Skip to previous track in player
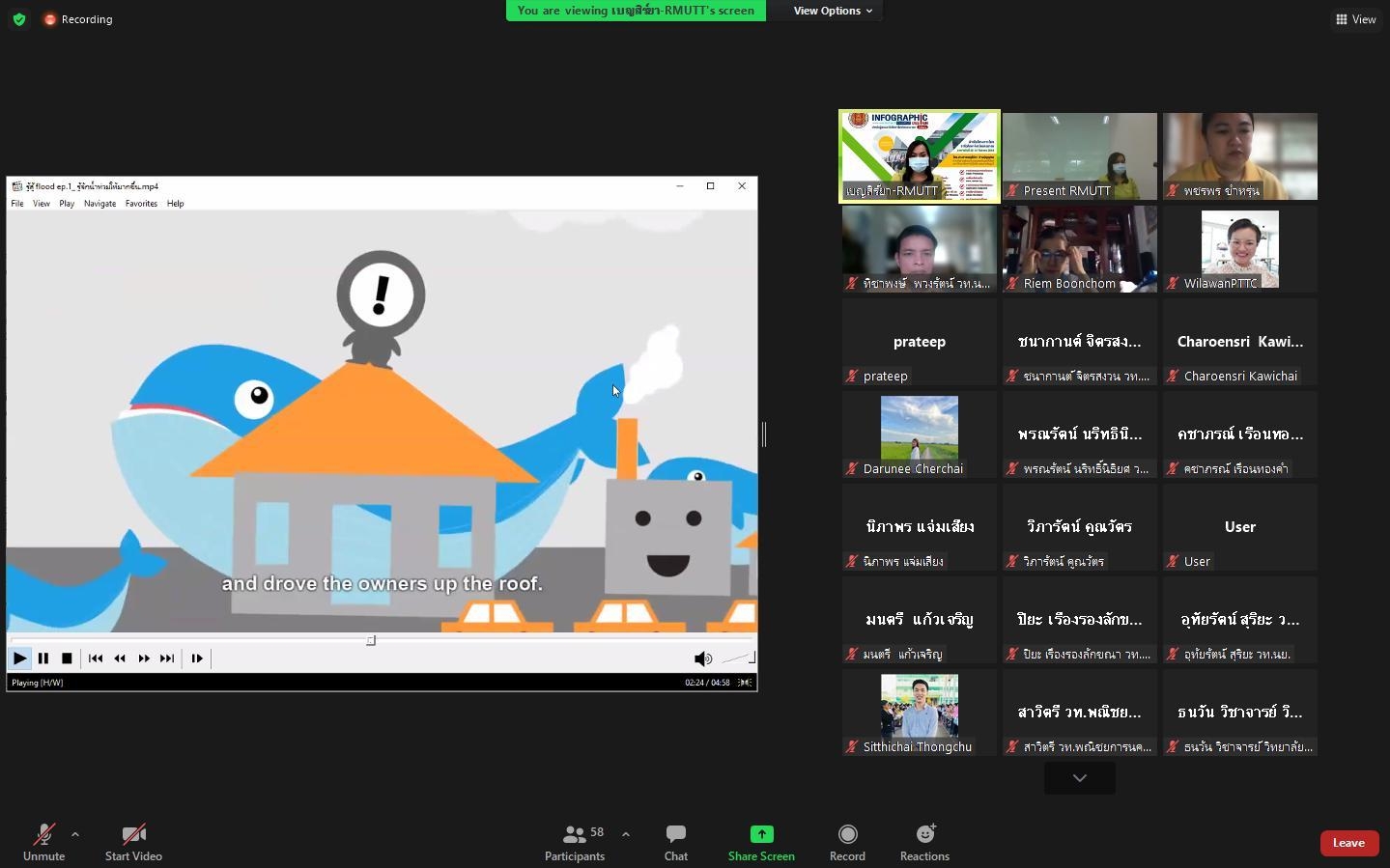This screenshot has width=1390, height=868. tap(96, 658)
